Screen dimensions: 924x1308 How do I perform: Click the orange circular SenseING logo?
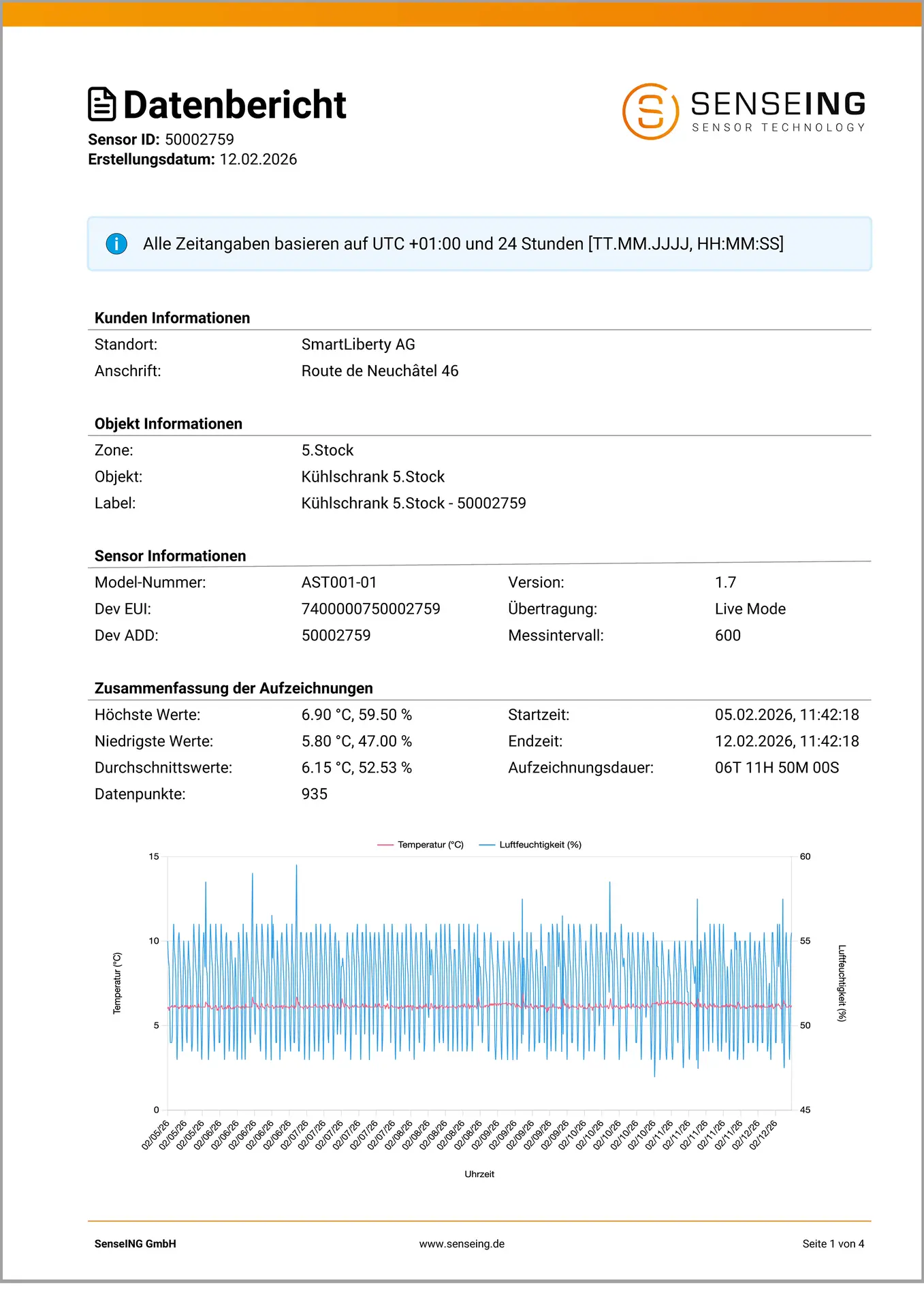(x=650, y=112)
